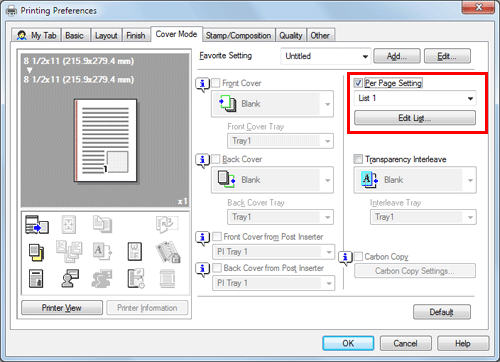Image resolution: width=500 pixels, height=362 pixels.
Task: Switch to the My Tab tab
Action: tap(37, 35)
